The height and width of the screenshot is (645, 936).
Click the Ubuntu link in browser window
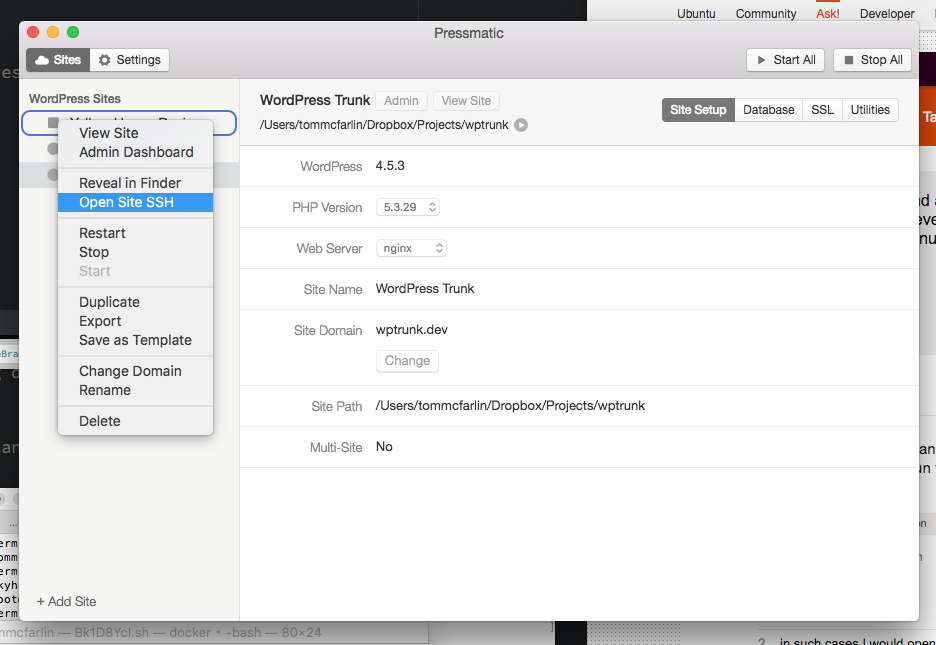coord(696,14)
